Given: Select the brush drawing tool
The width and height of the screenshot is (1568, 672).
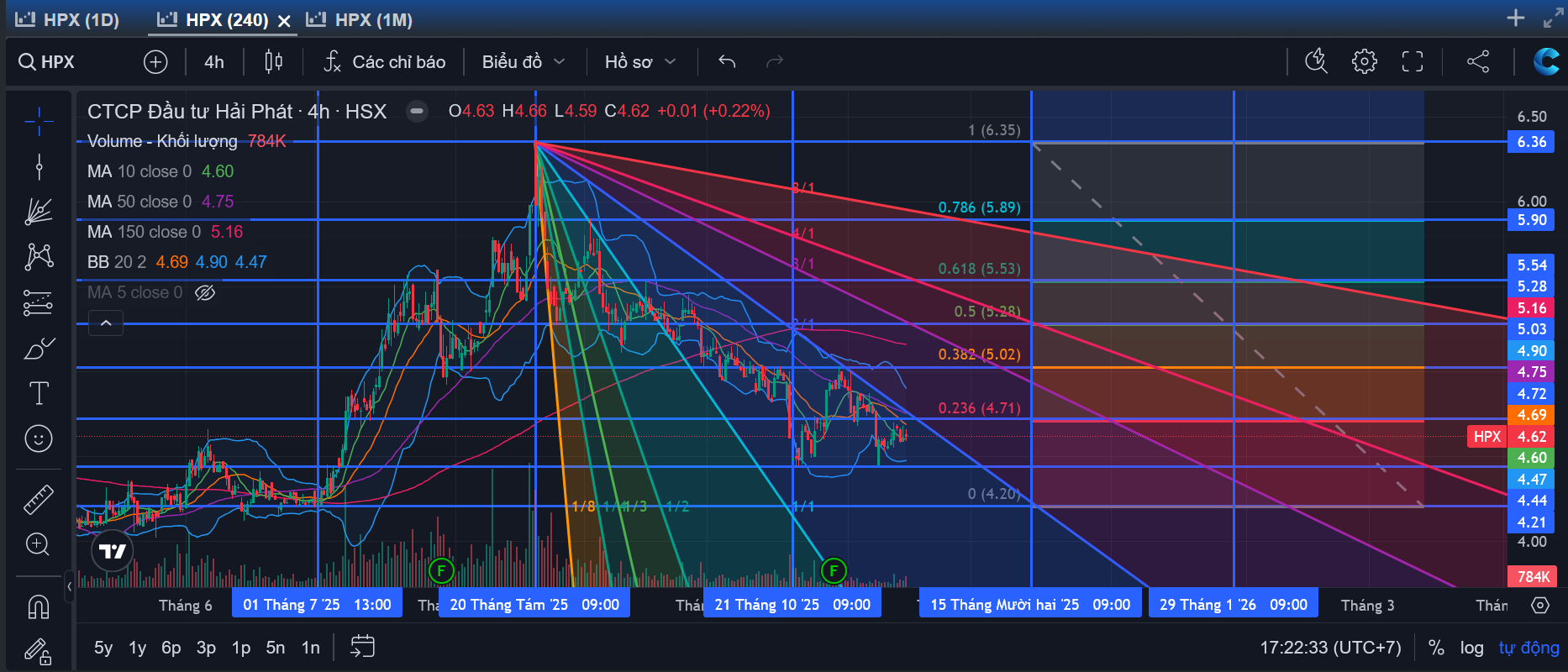Looking at the screenshot, I should point(39,348).
